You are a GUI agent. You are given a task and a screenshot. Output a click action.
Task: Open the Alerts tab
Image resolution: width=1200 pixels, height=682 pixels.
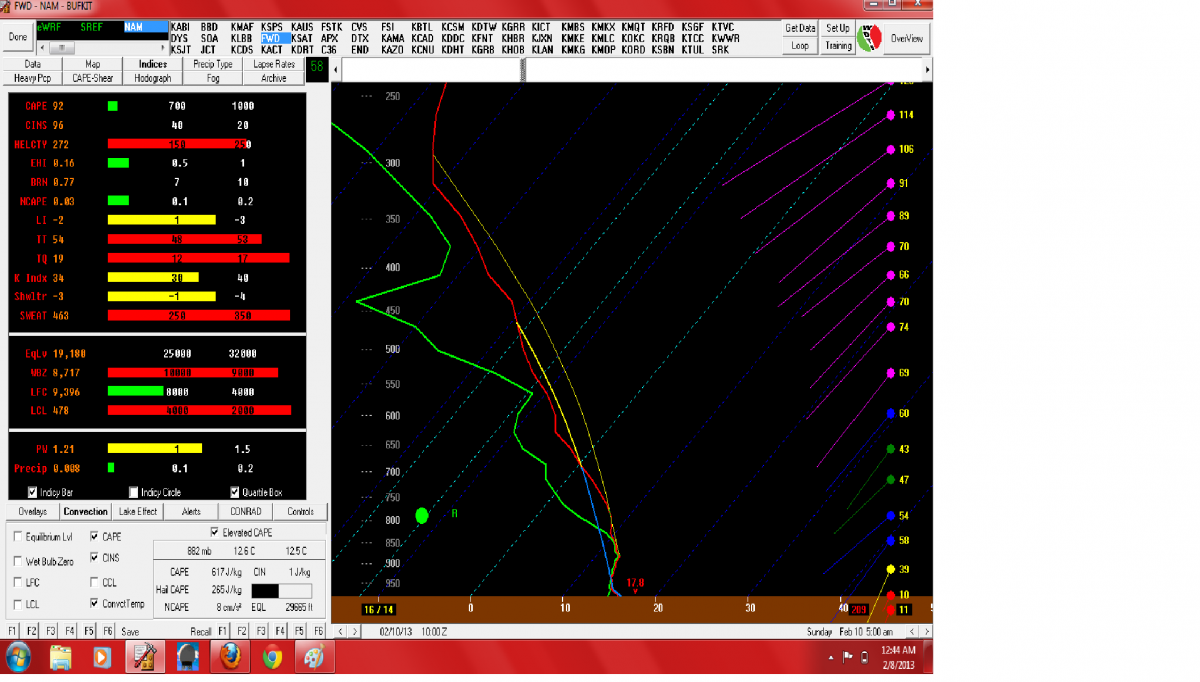tap(191, 511)
